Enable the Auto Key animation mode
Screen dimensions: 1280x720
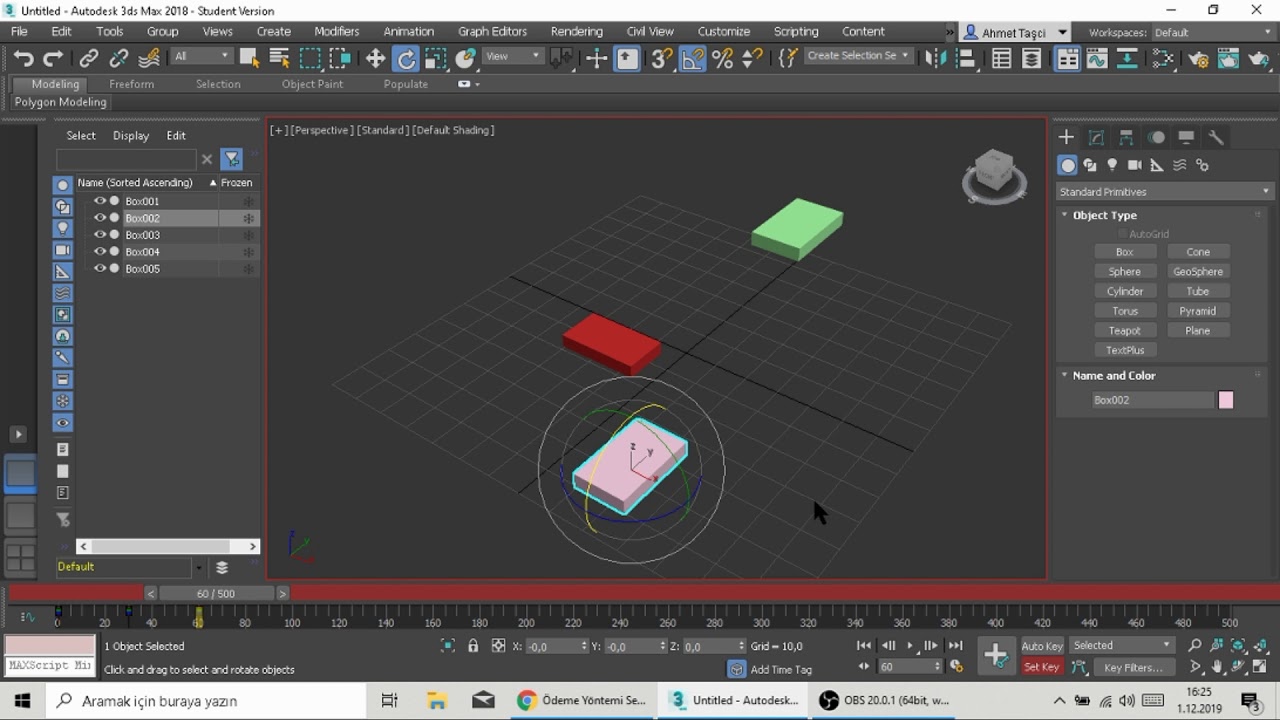[x=1042, y=646]
